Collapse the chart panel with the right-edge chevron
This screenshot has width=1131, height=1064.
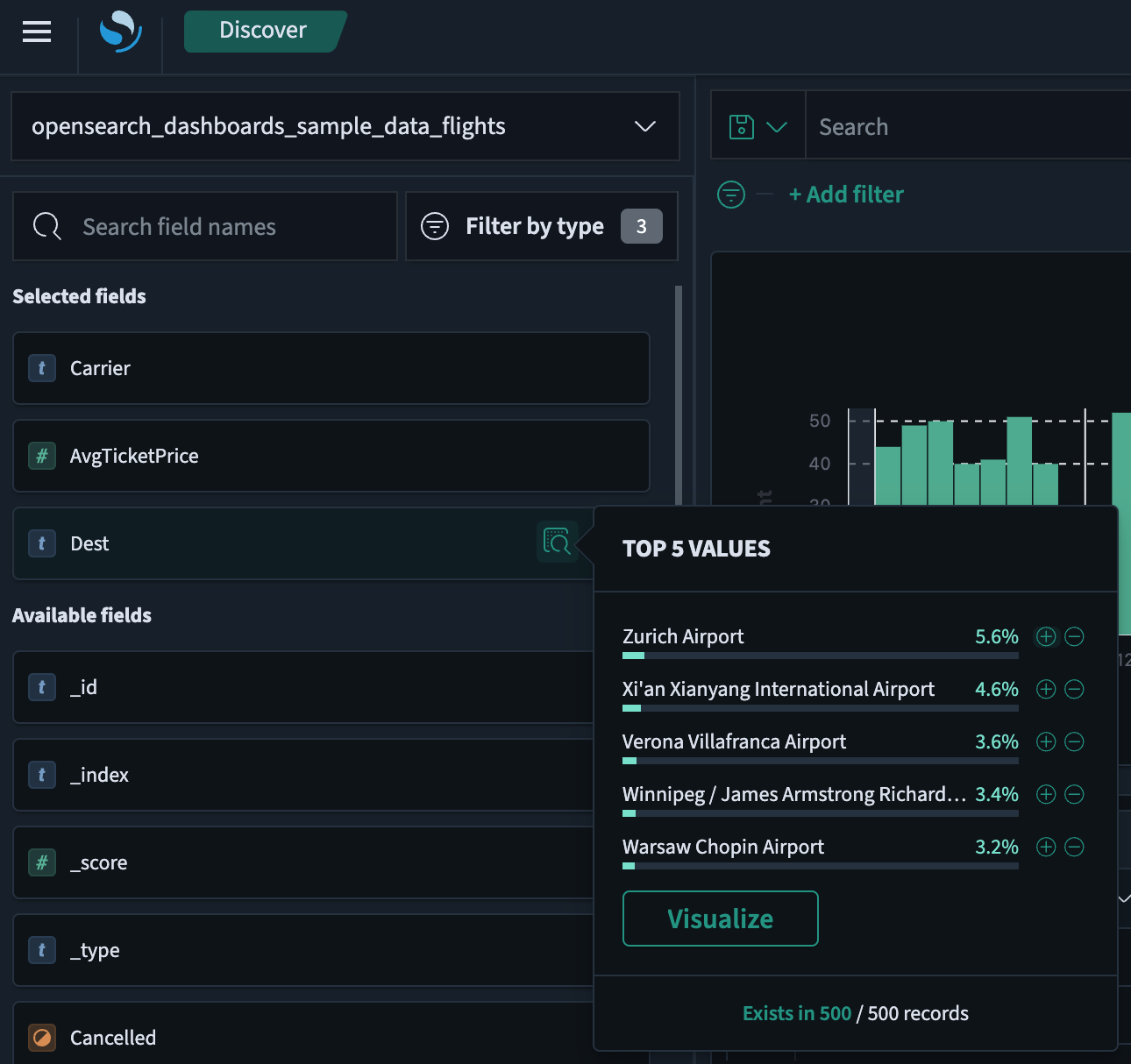[x=1125, y=897]
